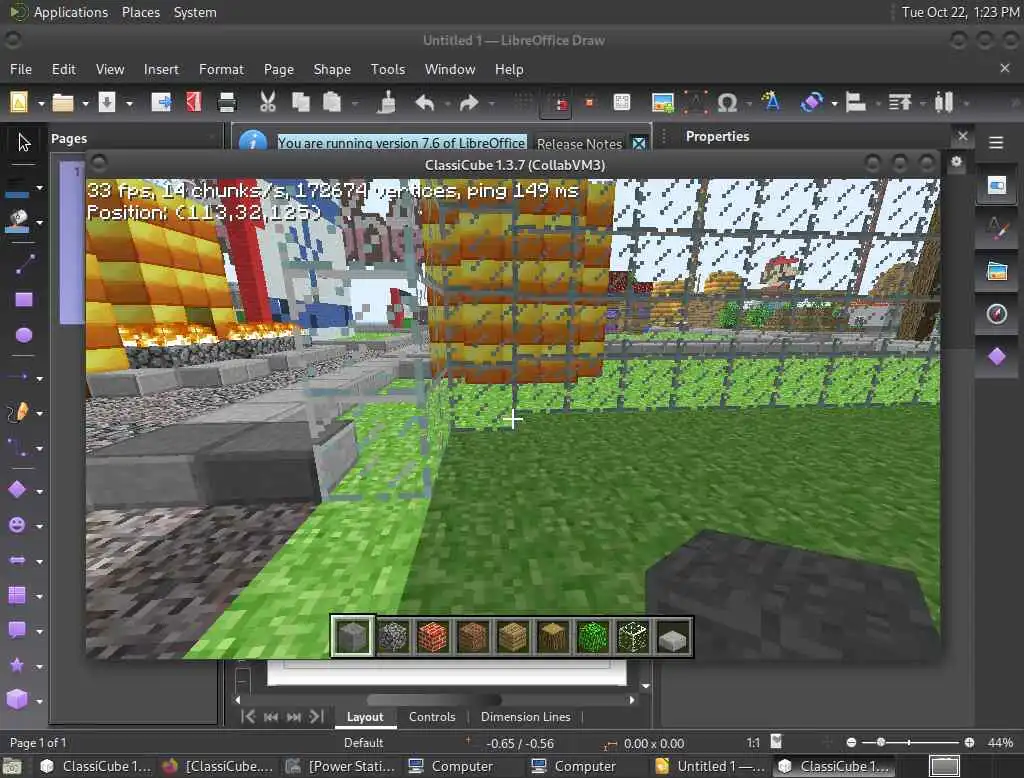The height and width of the screenshot is (778, 1024).
Task: Open the Format menu
Action: (x=221, y=69)
